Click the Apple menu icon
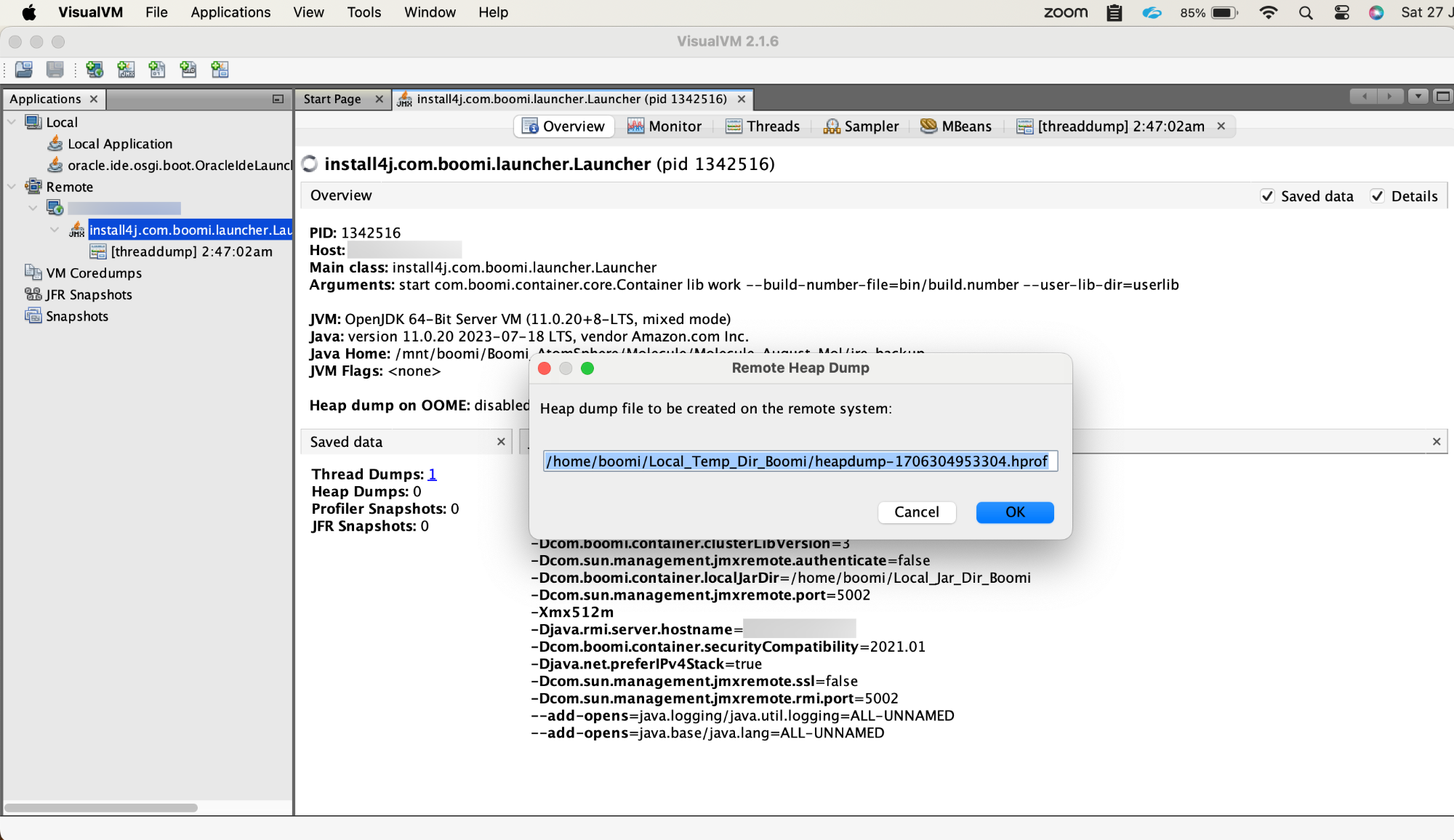Image resolution: width=1454 pixels, height=840 pixels. point(29,12)
